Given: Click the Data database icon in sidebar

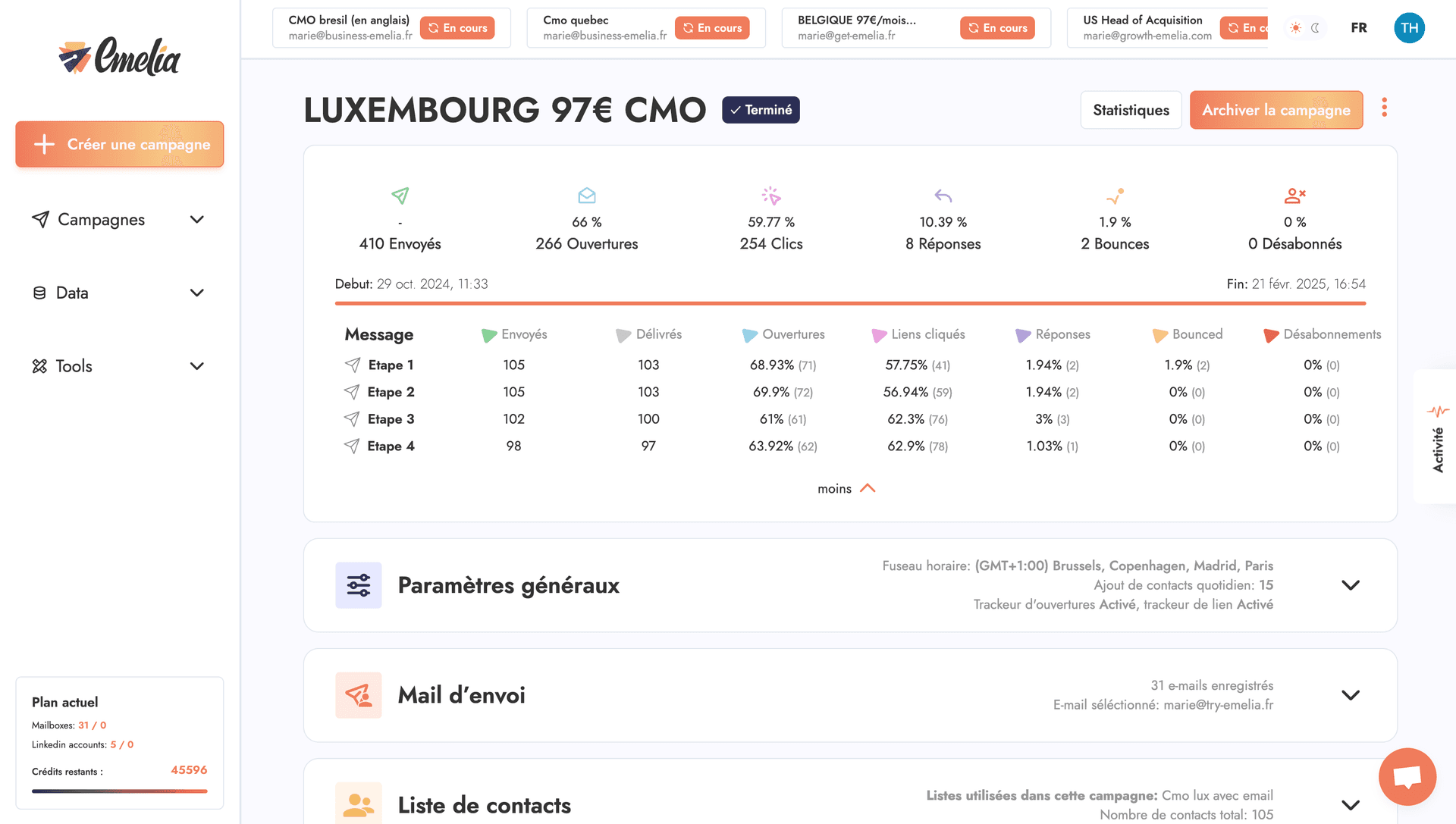Looking at the screenshot, I should [39, 293].
